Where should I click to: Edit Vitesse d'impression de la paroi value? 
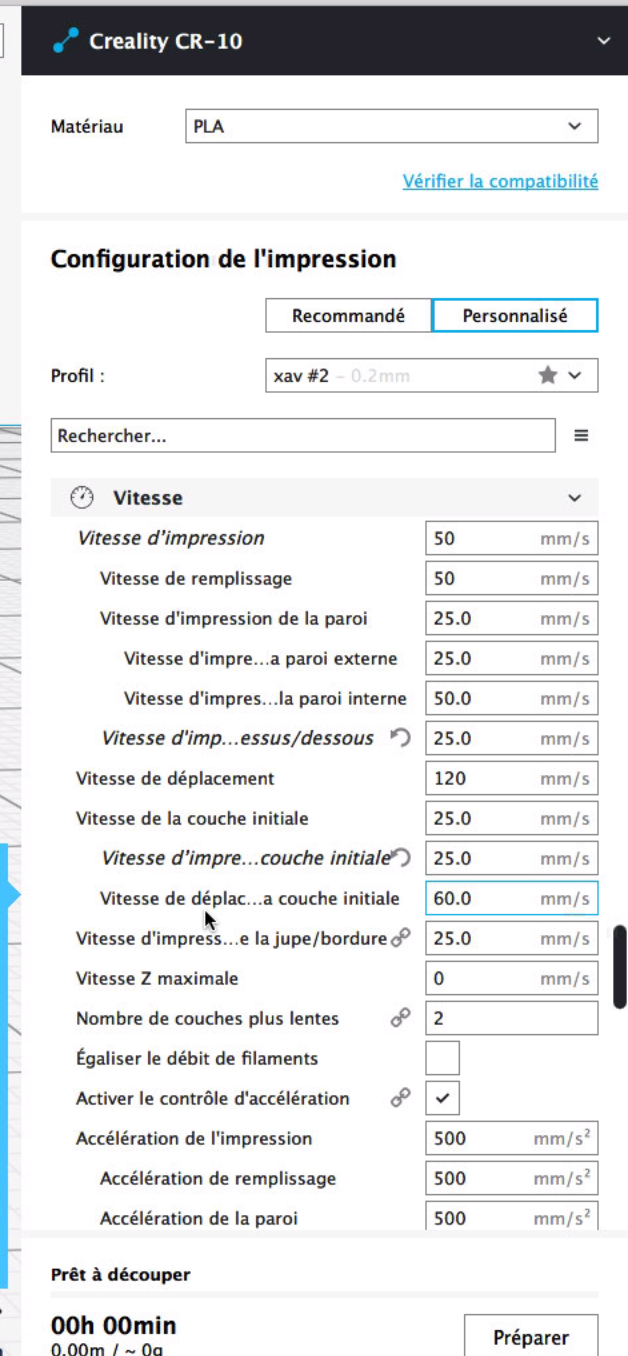tap(512, 618)
